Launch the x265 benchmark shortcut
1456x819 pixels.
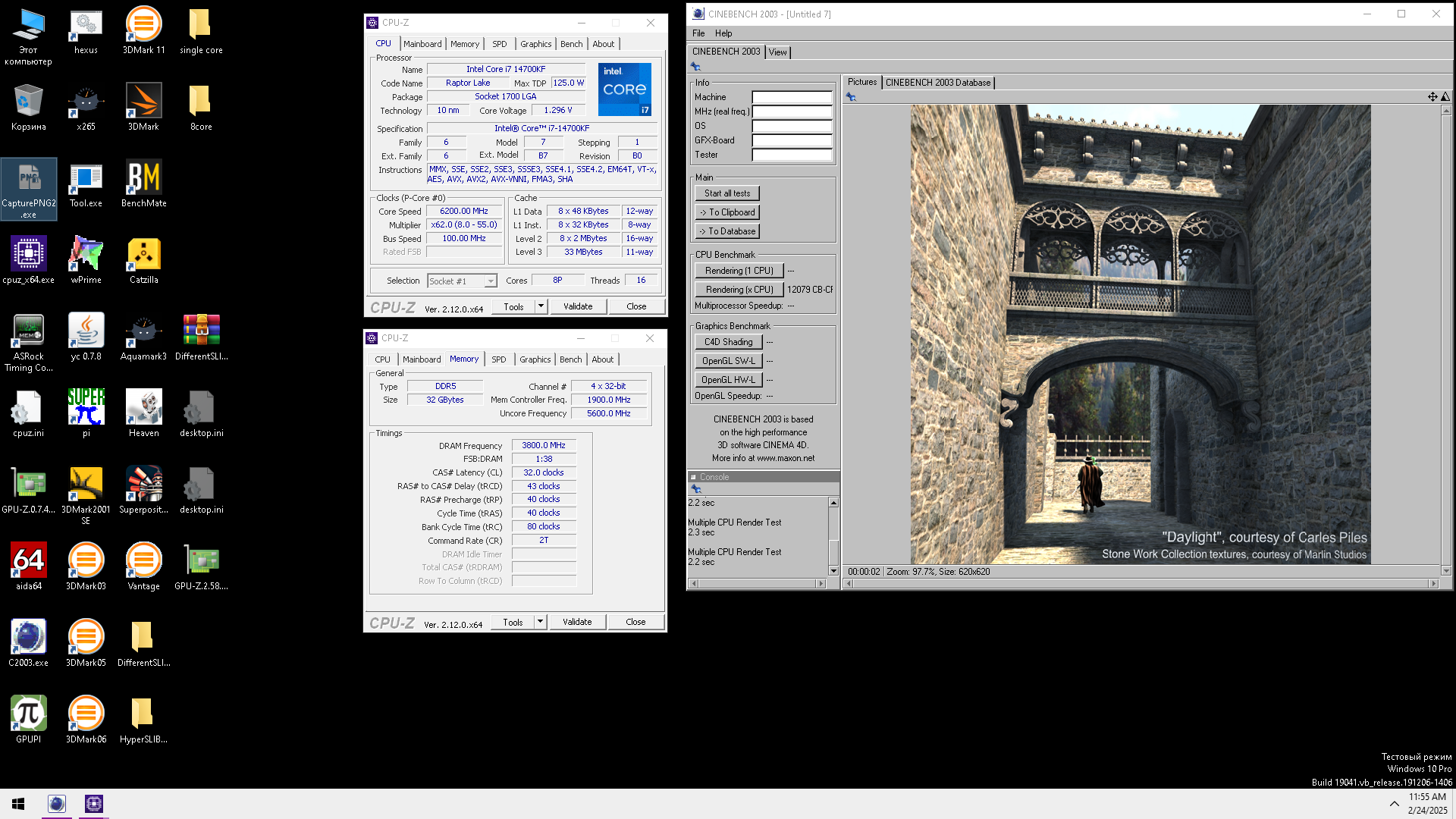(86, 108)
